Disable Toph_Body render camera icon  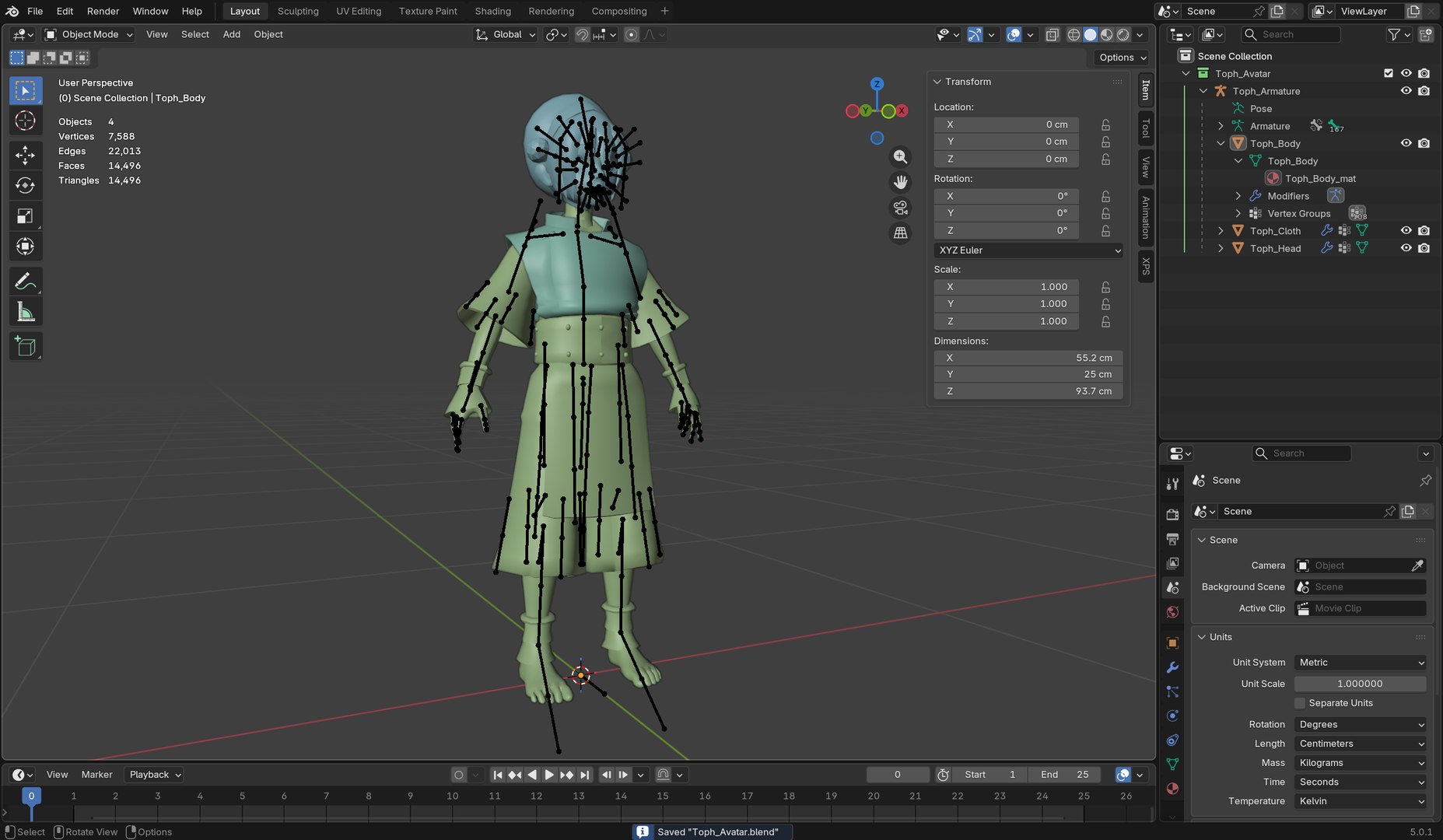pos(1424,143)
